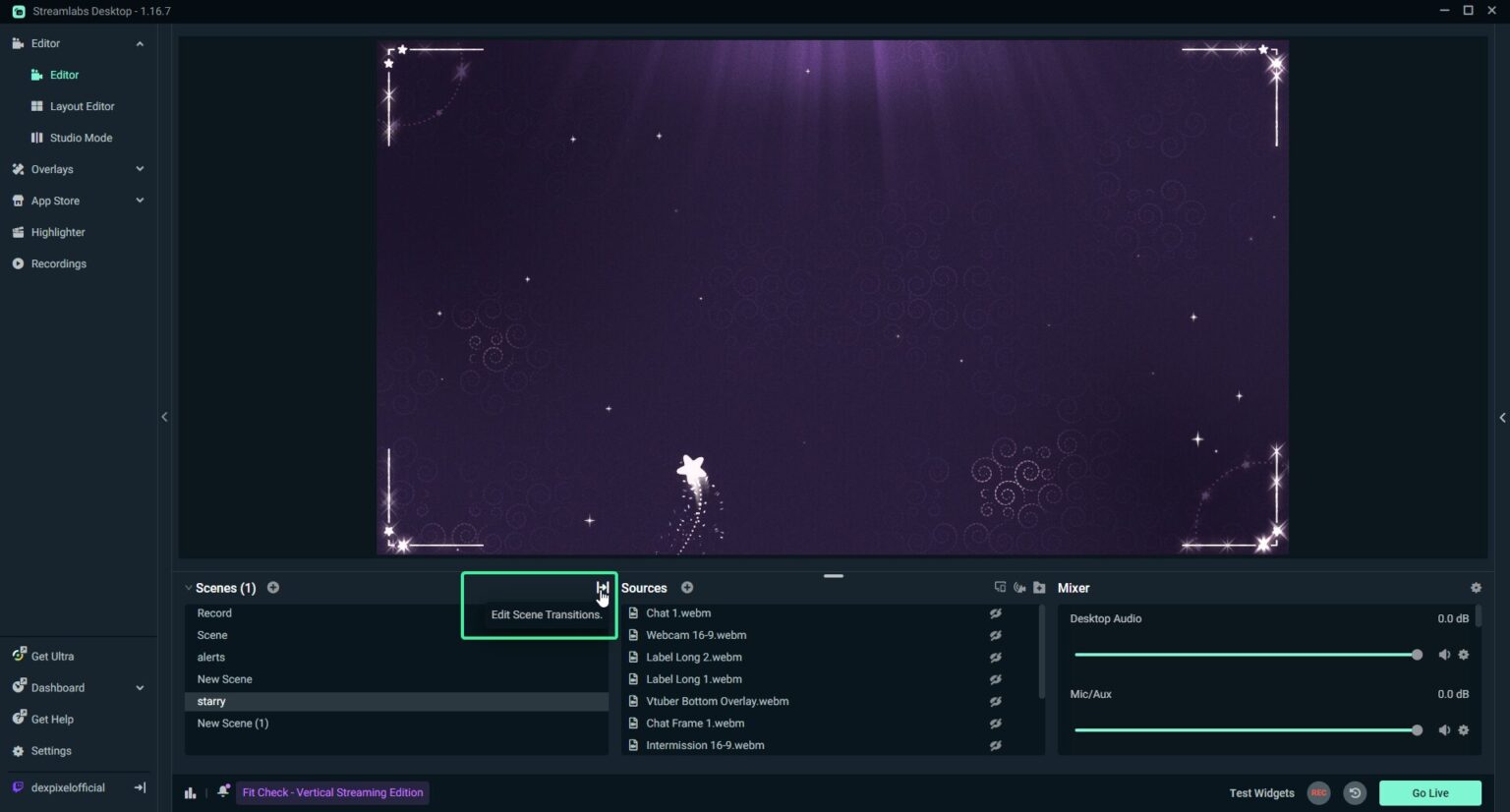Add a new source with the plus icon
1510x812 pixels.
(687, 587)
